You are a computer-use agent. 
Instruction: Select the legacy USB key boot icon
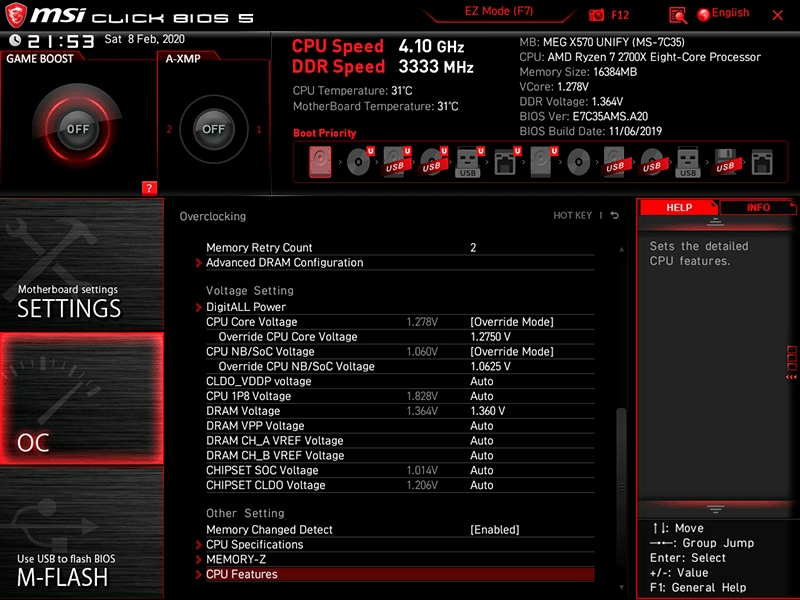[x=688, y=162]
